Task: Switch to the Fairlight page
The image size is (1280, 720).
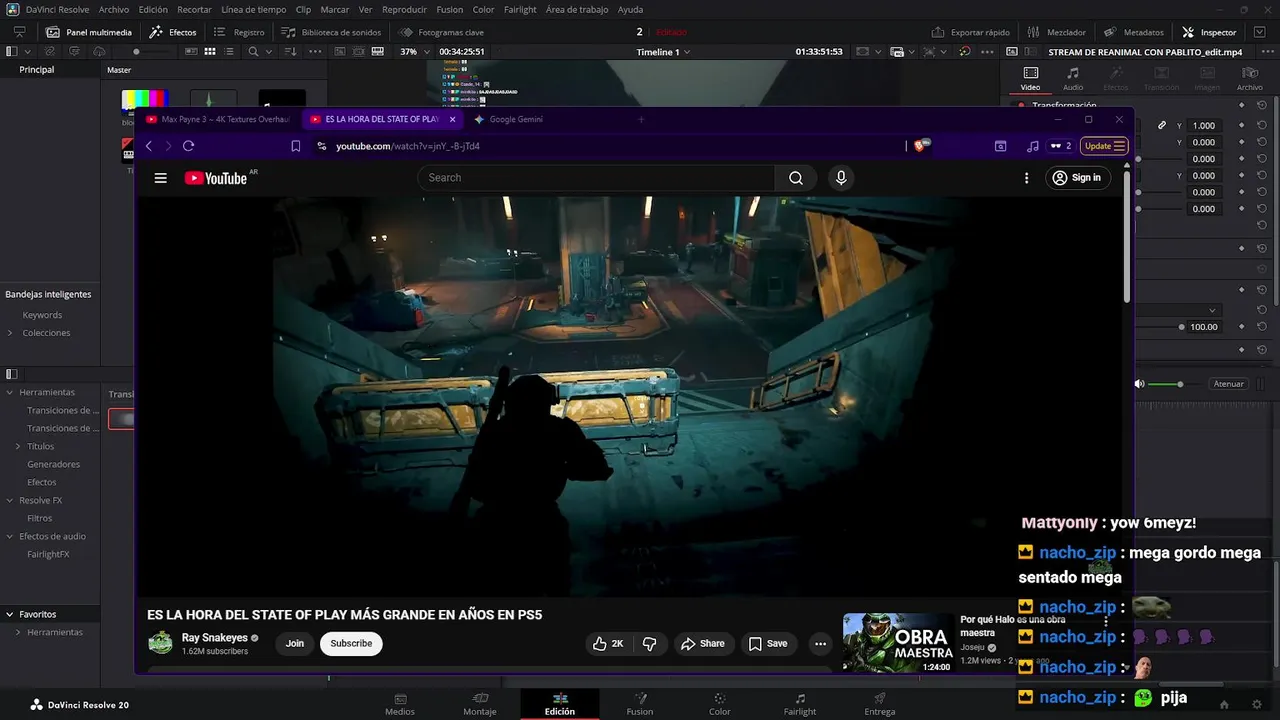Action: tap(800, 704)
